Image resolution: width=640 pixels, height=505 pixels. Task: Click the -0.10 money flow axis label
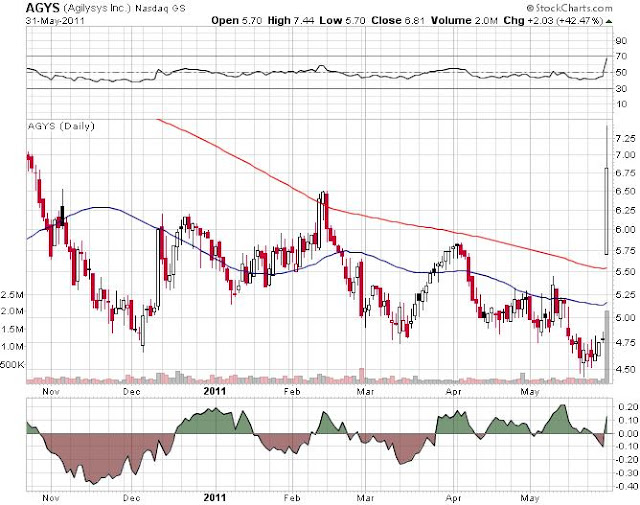pyautogui.click(x=626, y=446)
